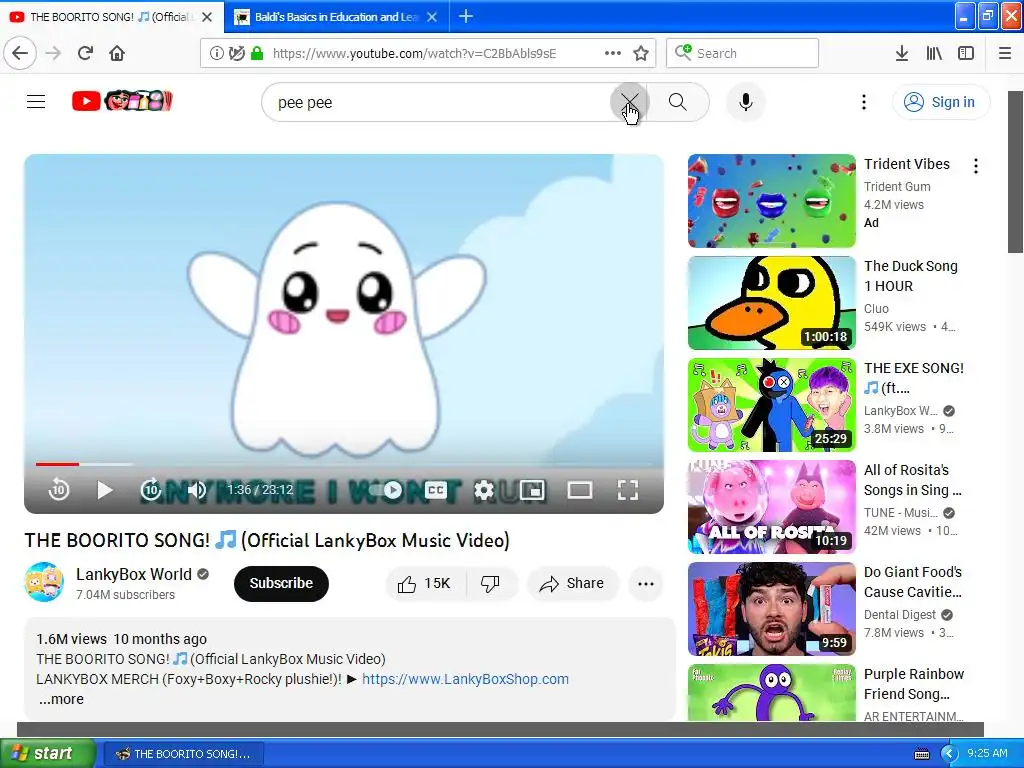Toggle closed captions CC
Screen dimensions: 1024x768
pos(436,489)
